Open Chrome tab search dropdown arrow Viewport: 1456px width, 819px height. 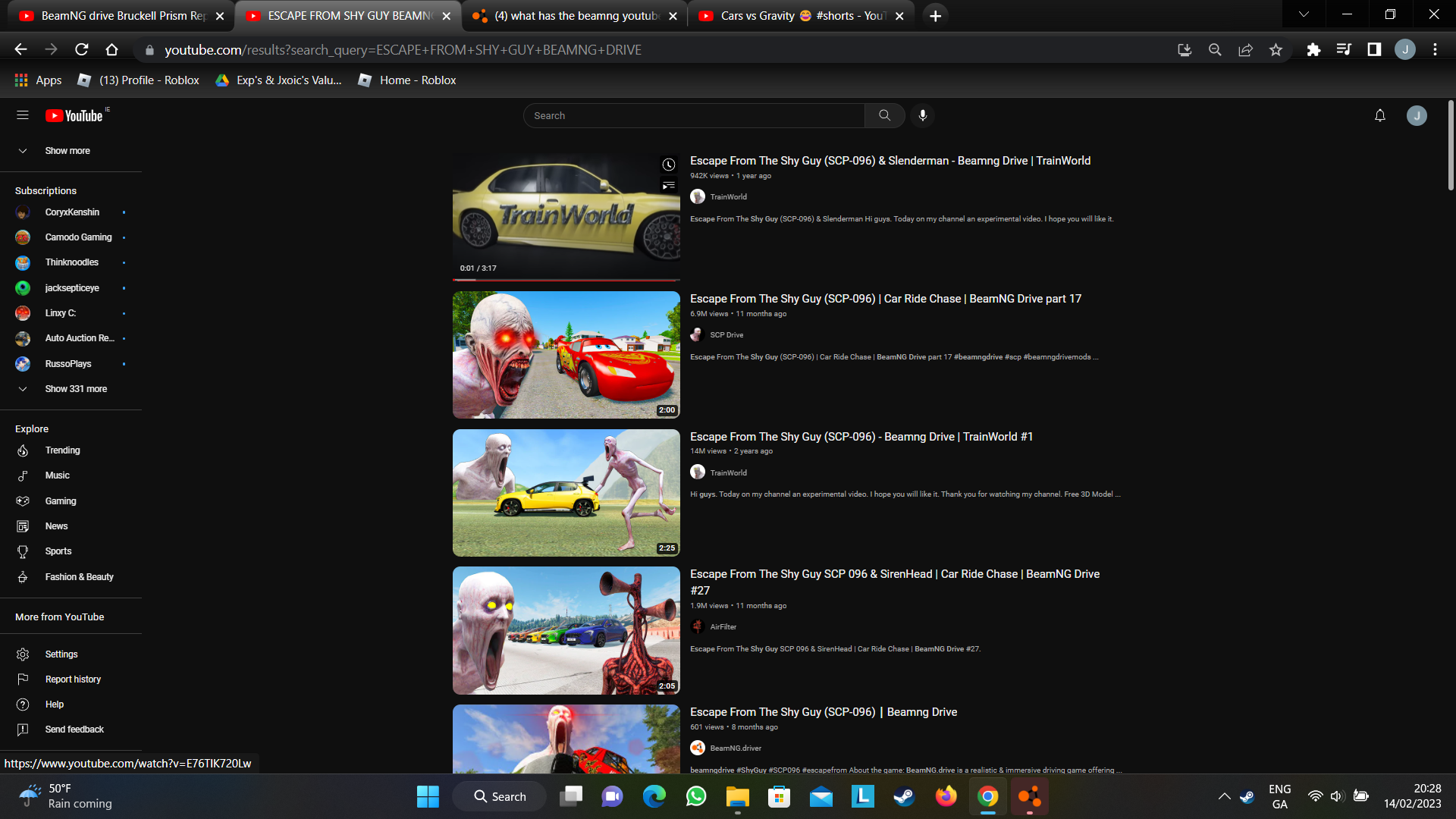coord(1304,14)
